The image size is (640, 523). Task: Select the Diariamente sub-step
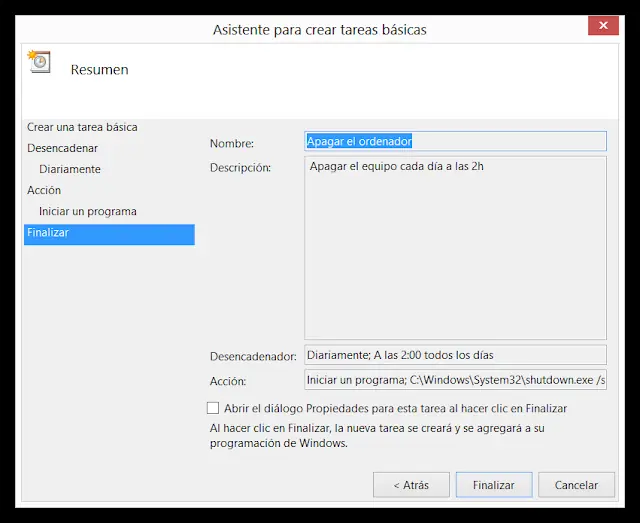point(70,169)
